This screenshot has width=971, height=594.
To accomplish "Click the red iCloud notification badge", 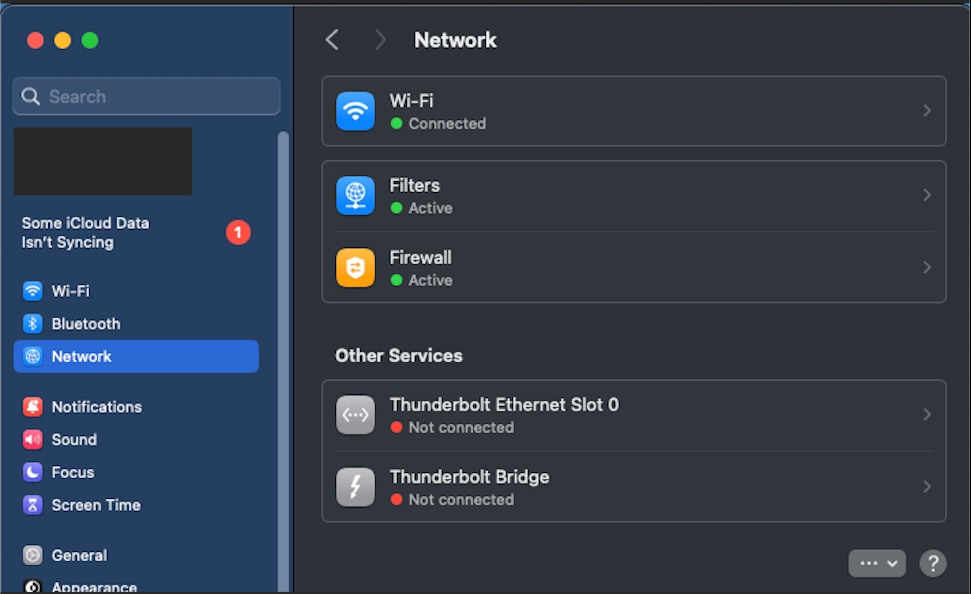I will 238,232.
